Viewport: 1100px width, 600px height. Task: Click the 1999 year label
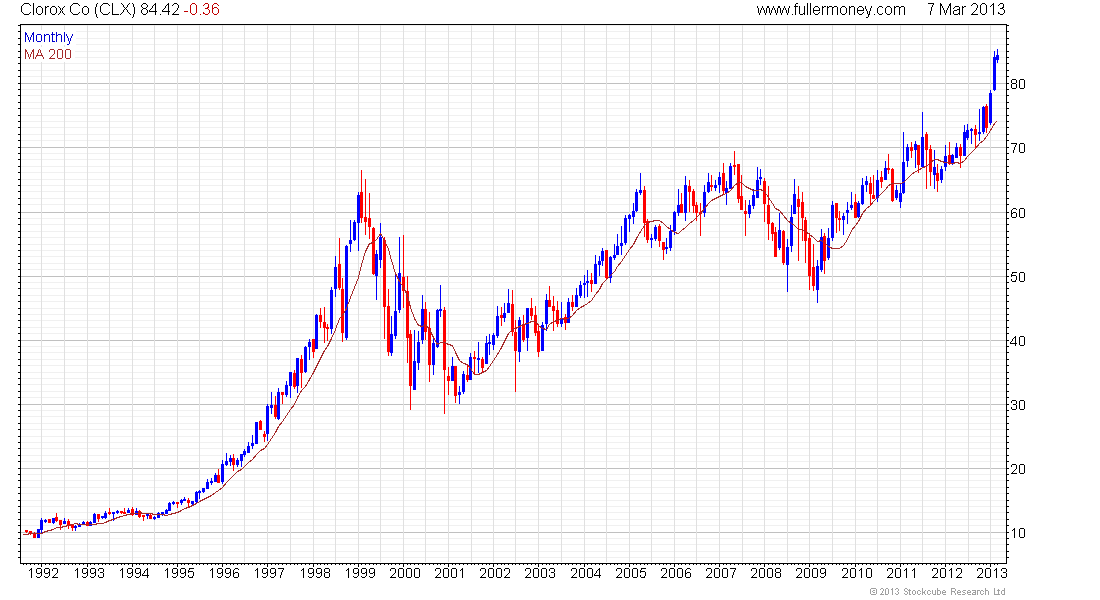360,573
